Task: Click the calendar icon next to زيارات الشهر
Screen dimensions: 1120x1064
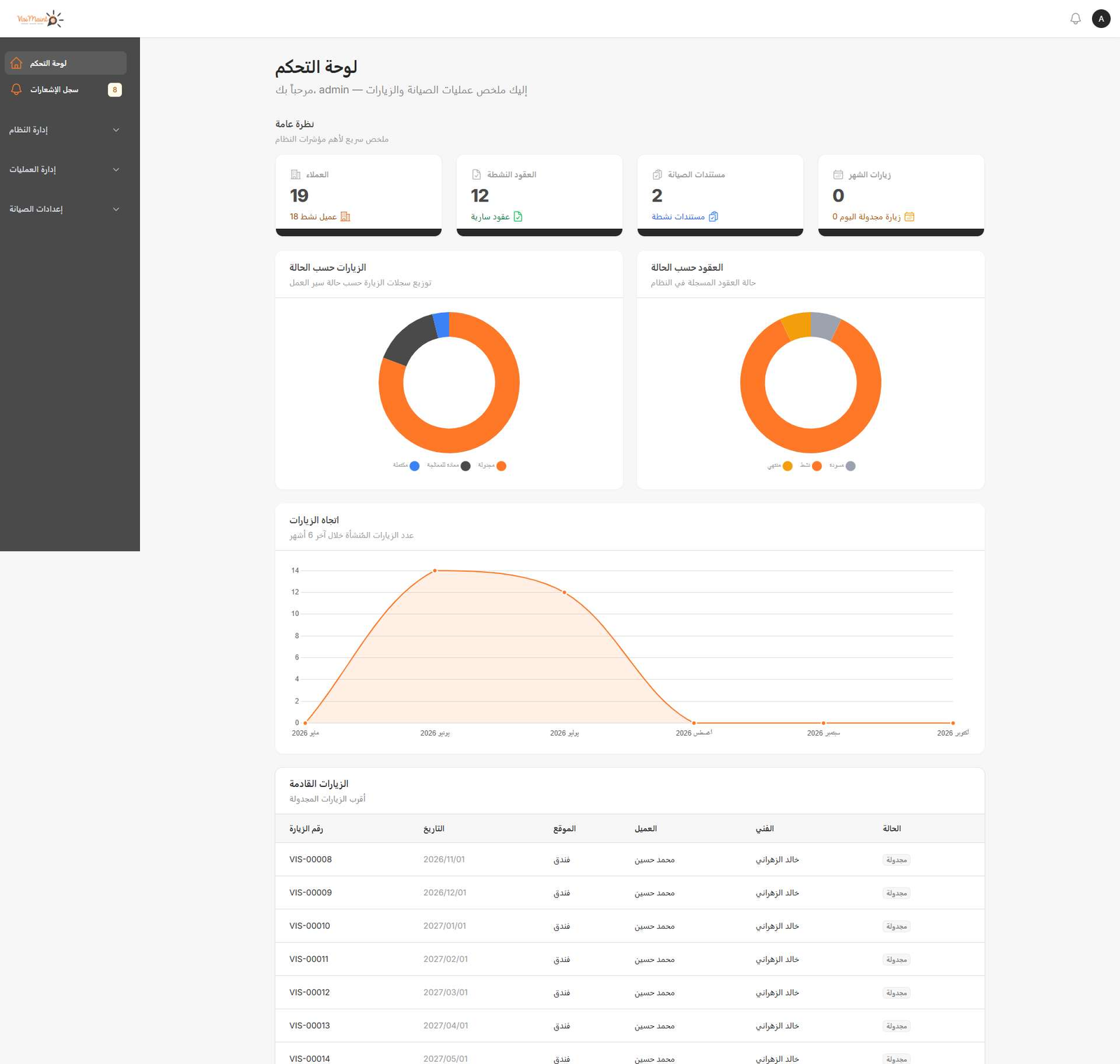Action: pos(838,174)
